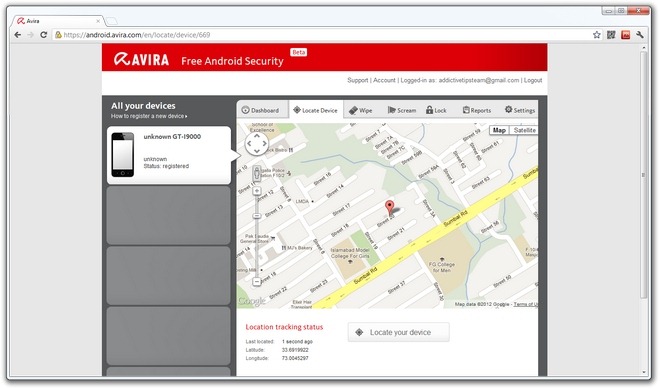The image size is (660, 389).
Task: Open a new browser tab
Action: pyautogui.click(x=112, y=21)
